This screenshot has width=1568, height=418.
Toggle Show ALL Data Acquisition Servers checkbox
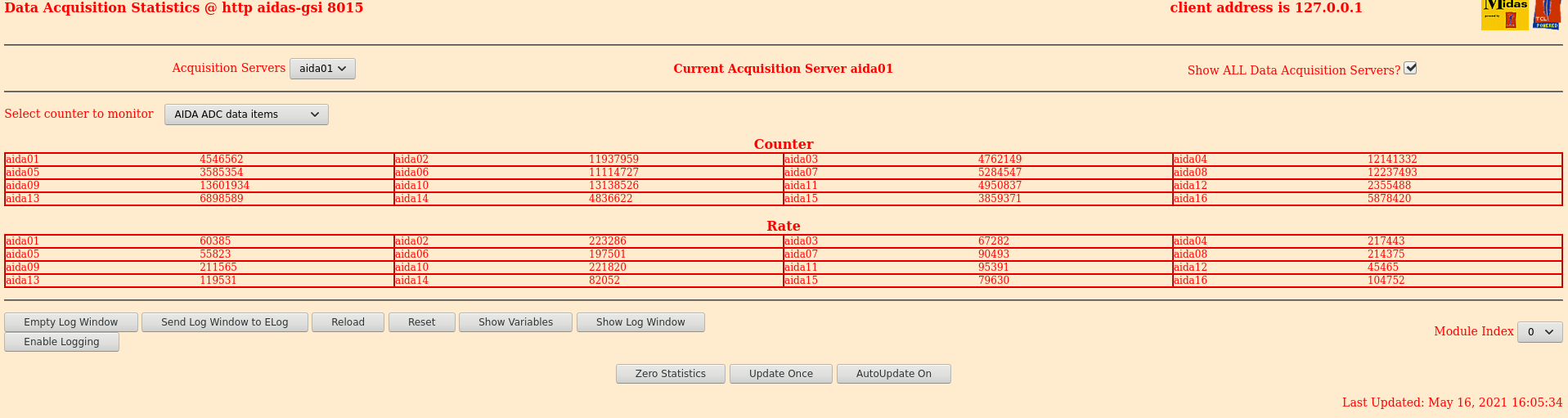[x=1410, y=68]
